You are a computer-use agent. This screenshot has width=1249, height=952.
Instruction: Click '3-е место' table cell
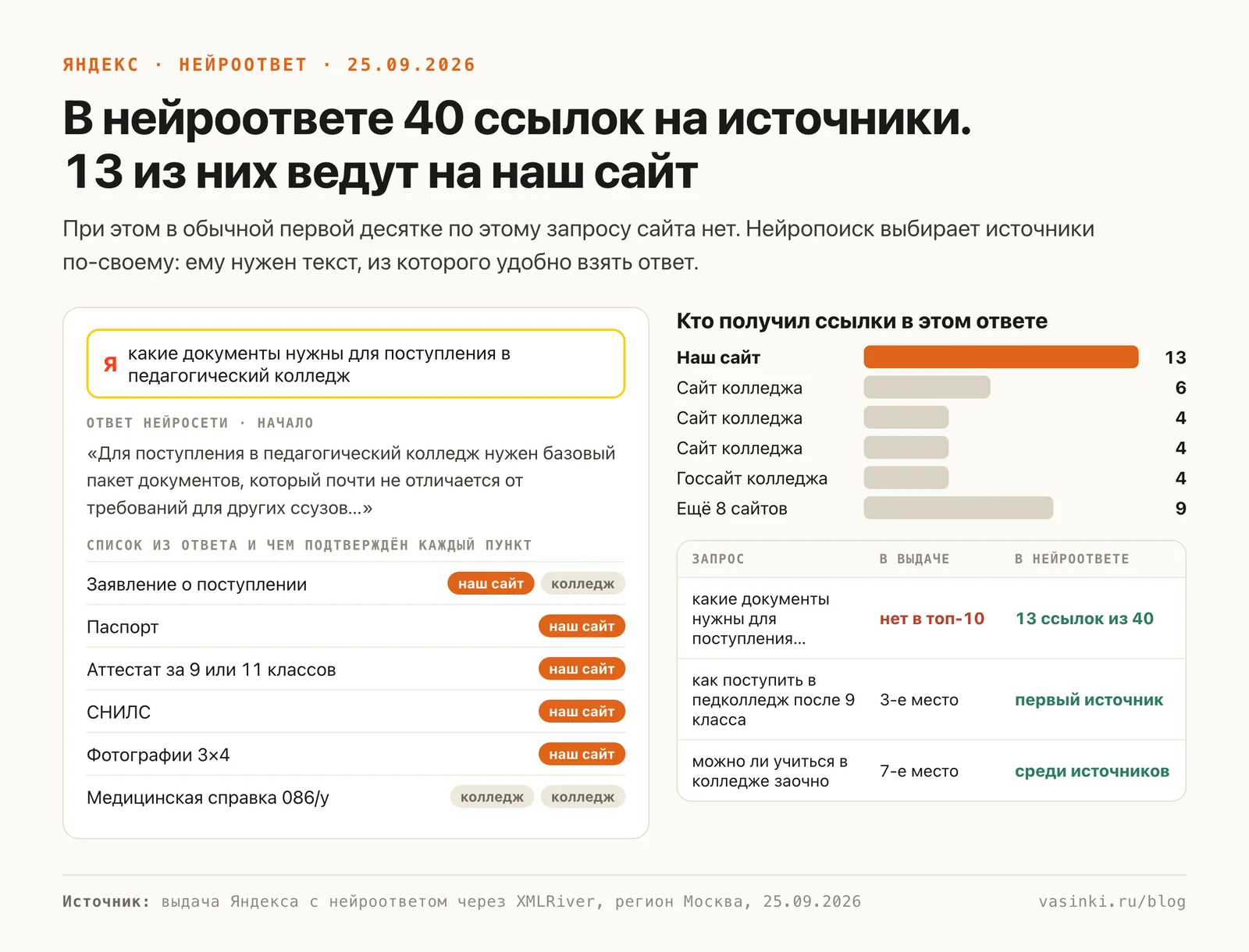coord(919,700)
